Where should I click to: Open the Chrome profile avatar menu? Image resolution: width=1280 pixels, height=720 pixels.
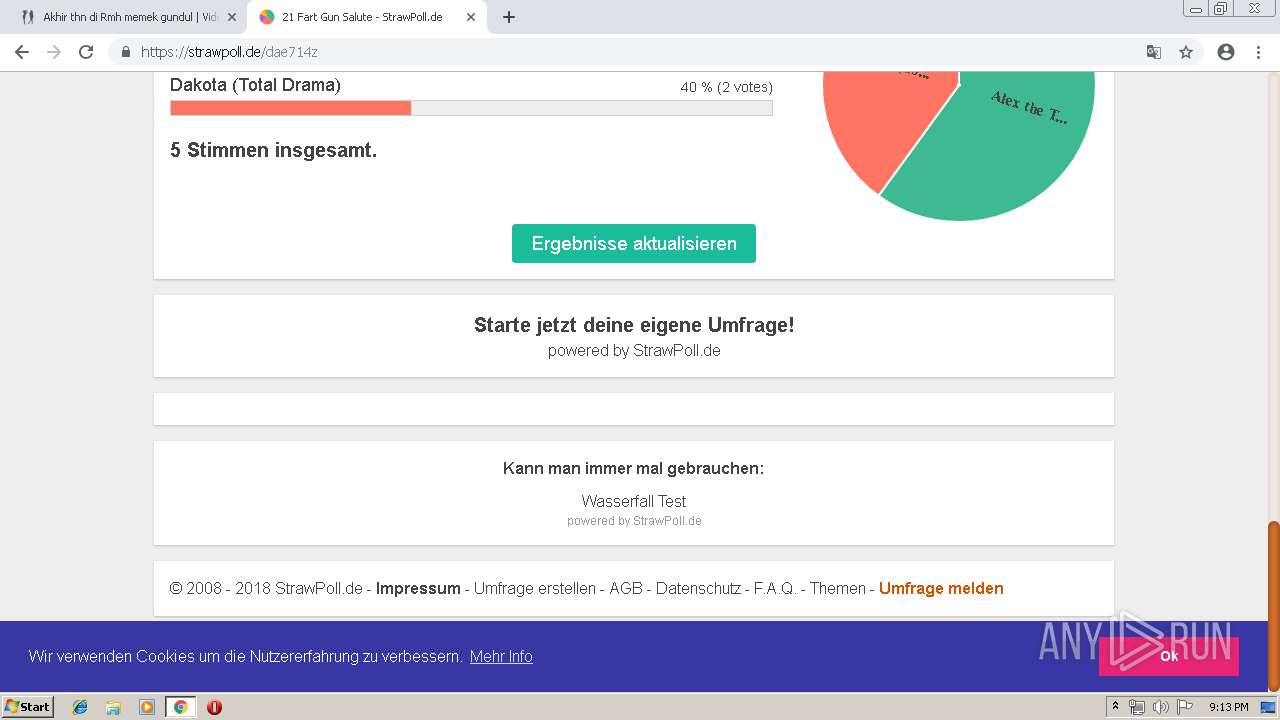click(1226, 52)
